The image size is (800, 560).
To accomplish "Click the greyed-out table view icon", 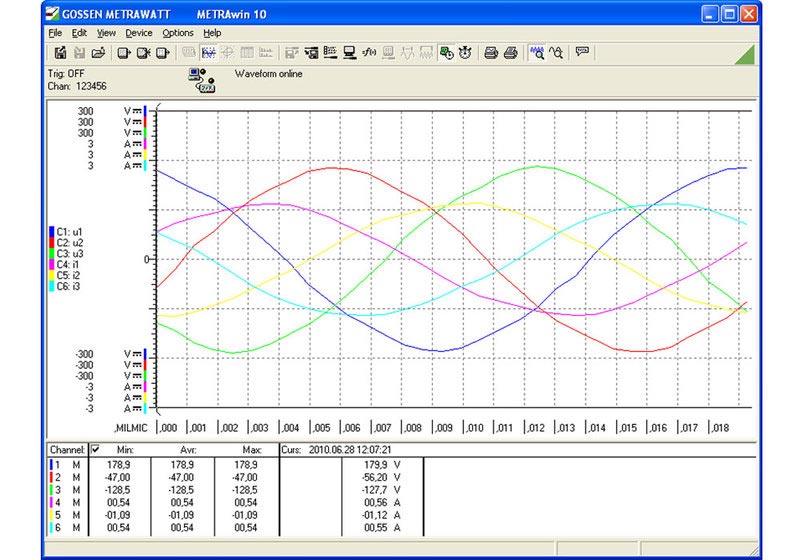I will click(247, 53).
